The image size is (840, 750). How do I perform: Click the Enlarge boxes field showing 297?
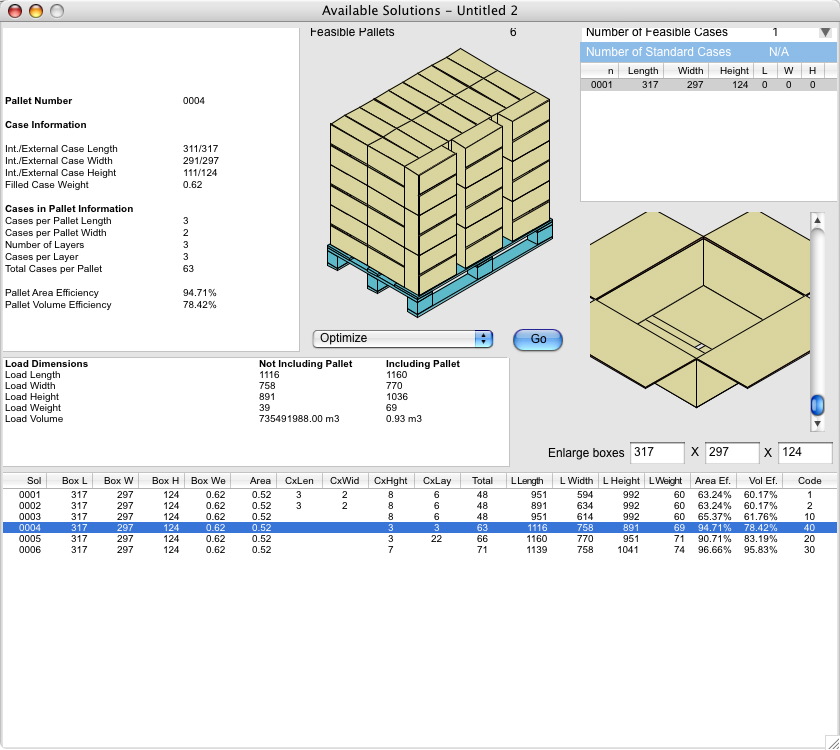(x=732, y=453)
